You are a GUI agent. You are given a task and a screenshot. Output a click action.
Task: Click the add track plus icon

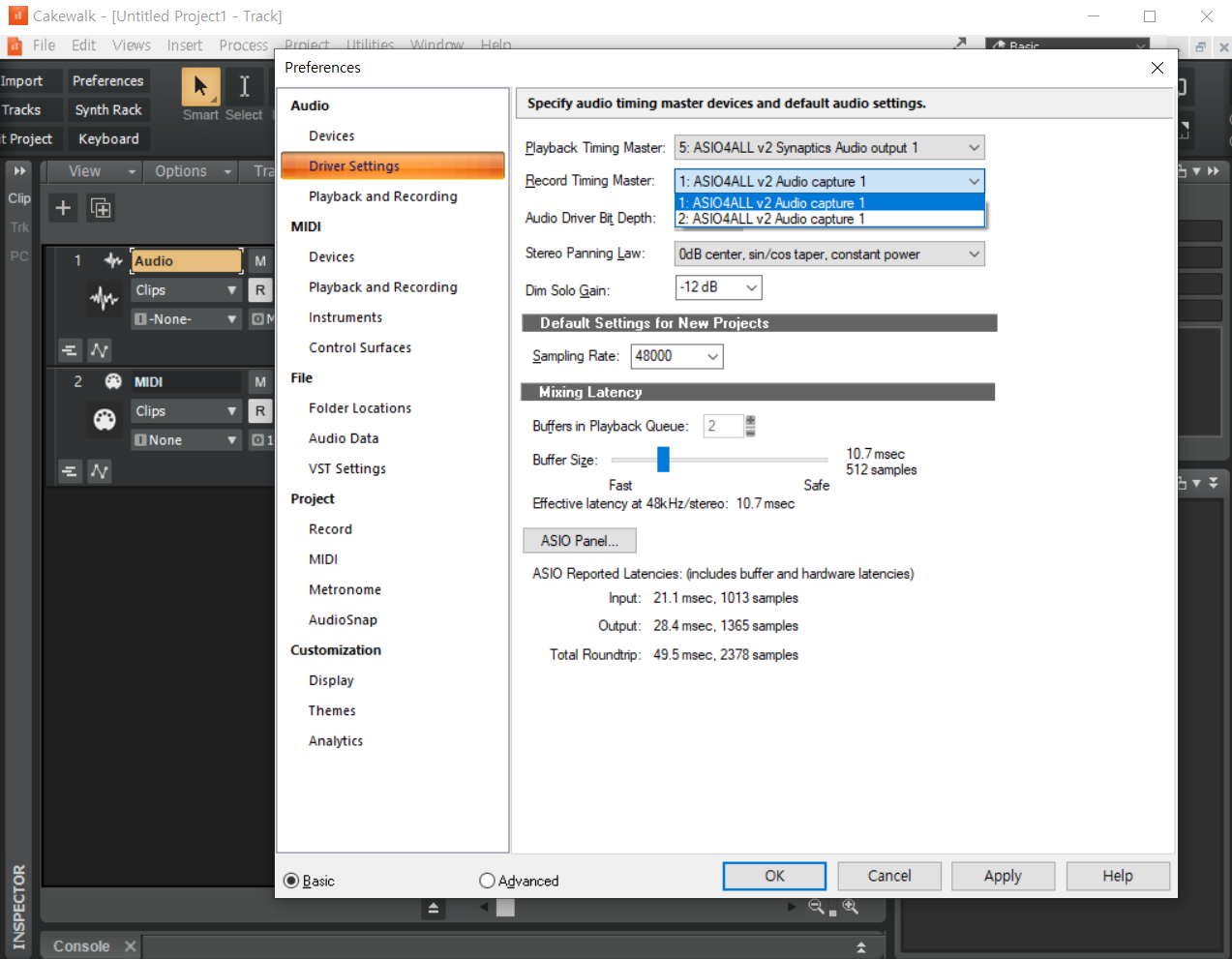[63, 208]
